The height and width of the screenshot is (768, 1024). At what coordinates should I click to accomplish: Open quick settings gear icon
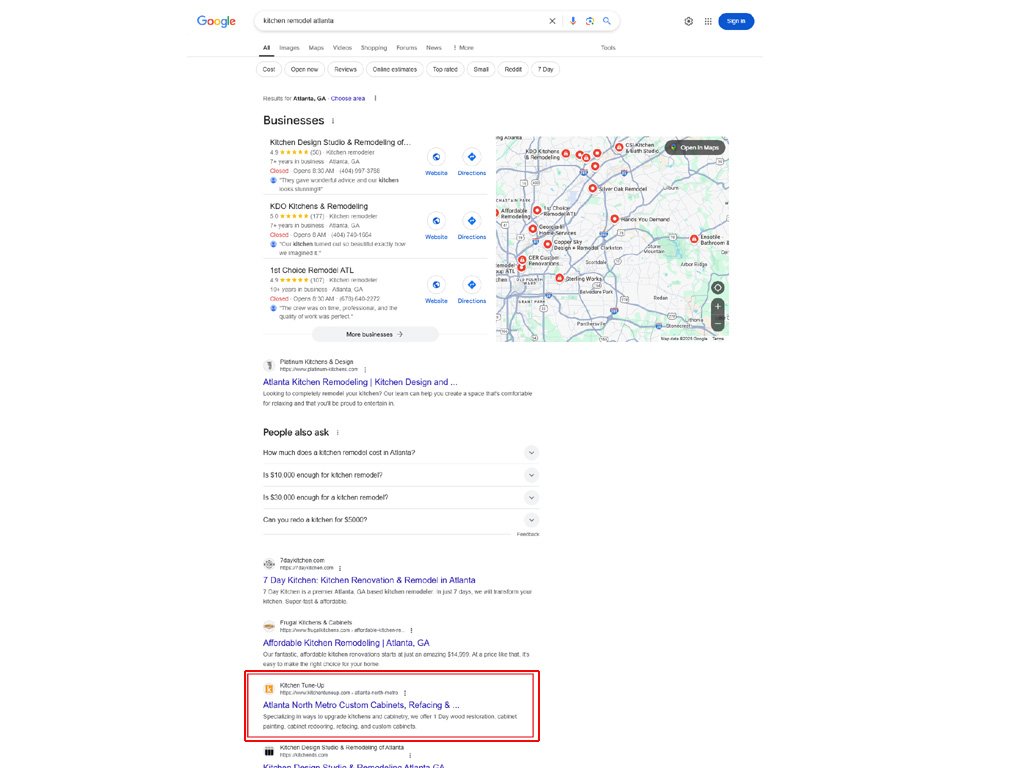tap(688, 22)
